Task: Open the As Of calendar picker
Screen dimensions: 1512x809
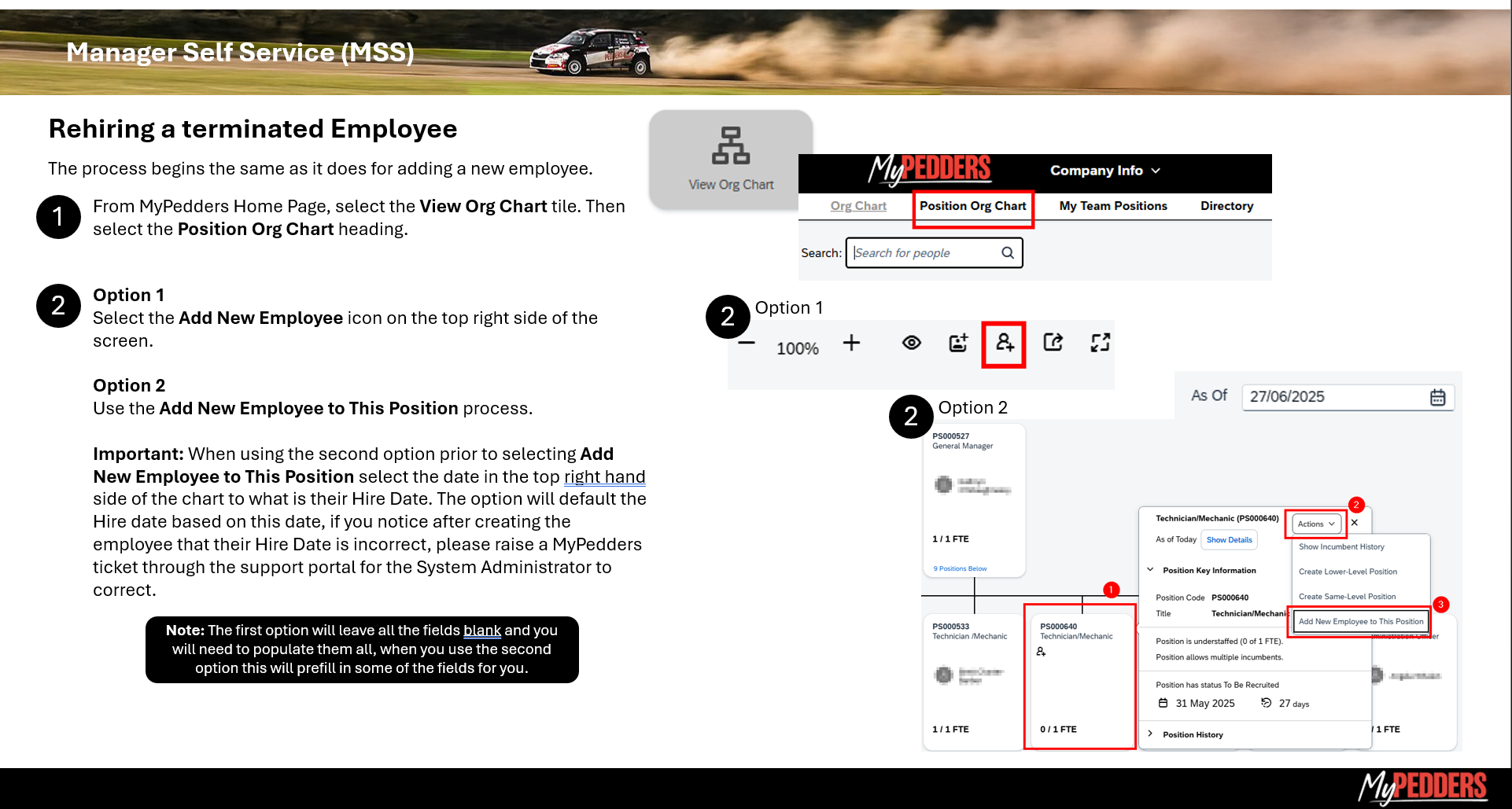Action: 1438,397
